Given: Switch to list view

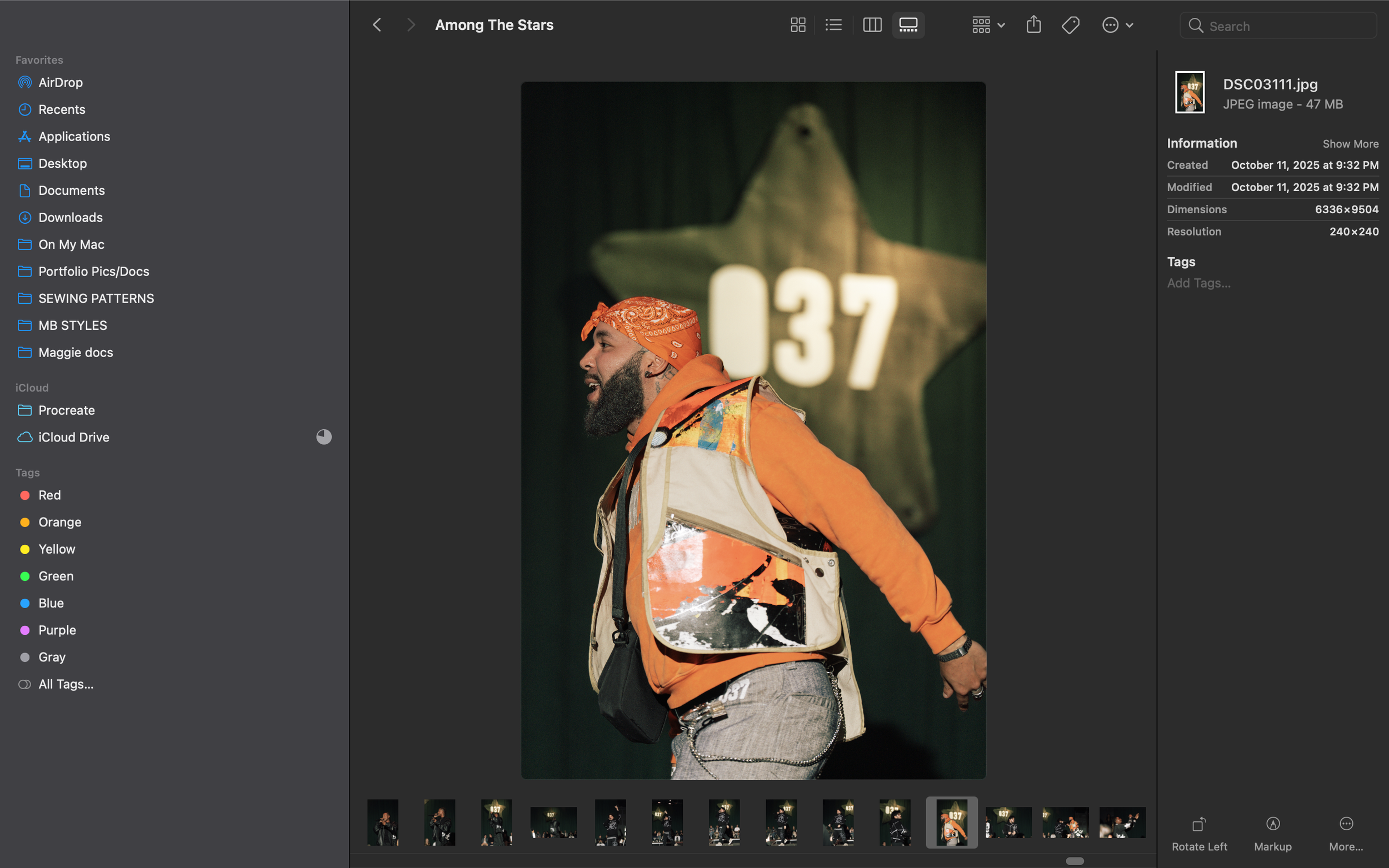Looking at the screenshot, I should point(834,24).
